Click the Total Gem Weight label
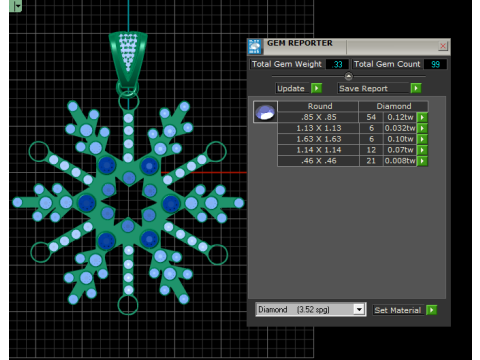The height and width of the screenshot is (360, 480). [x=287, y=64]
